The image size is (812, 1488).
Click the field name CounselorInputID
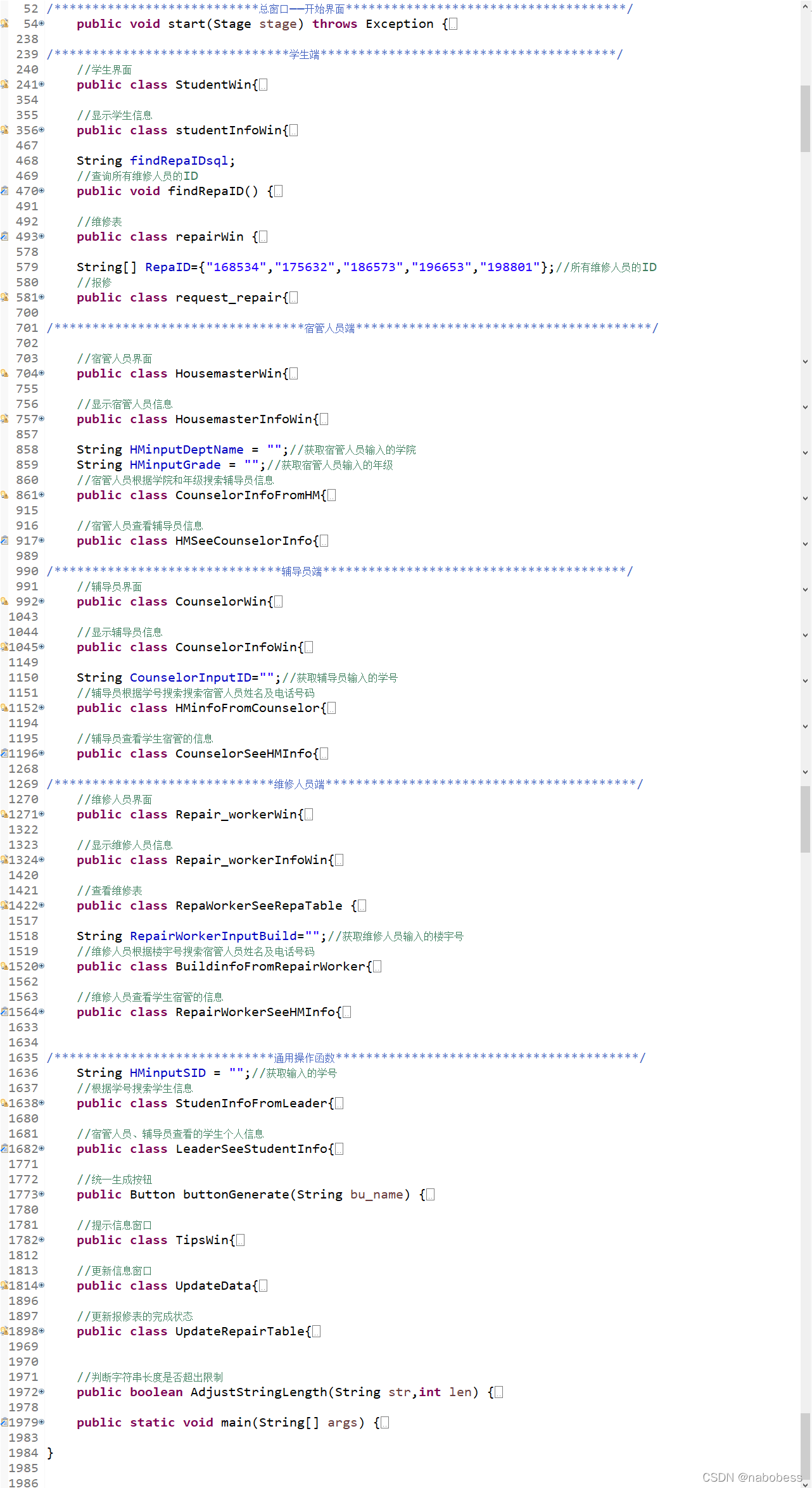190,678
